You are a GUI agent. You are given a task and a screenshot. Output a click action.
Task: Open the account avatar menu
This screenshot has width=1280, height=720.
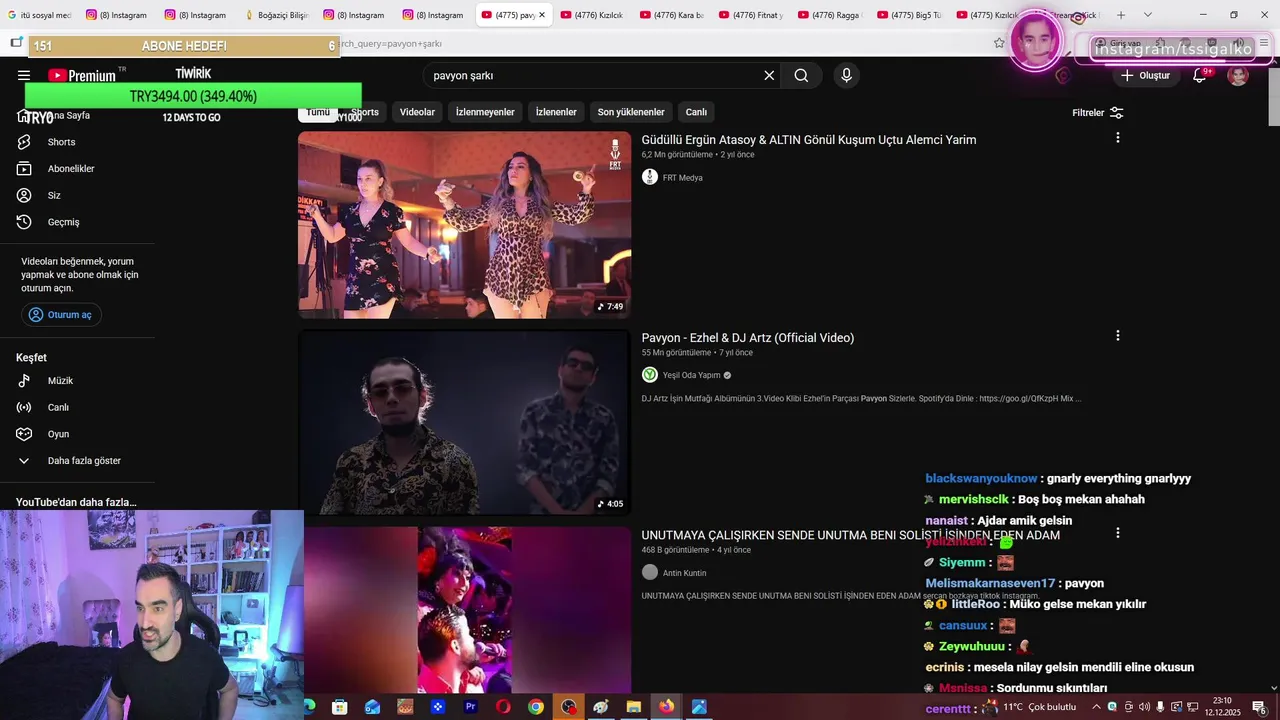click(x=1238, y=75)
